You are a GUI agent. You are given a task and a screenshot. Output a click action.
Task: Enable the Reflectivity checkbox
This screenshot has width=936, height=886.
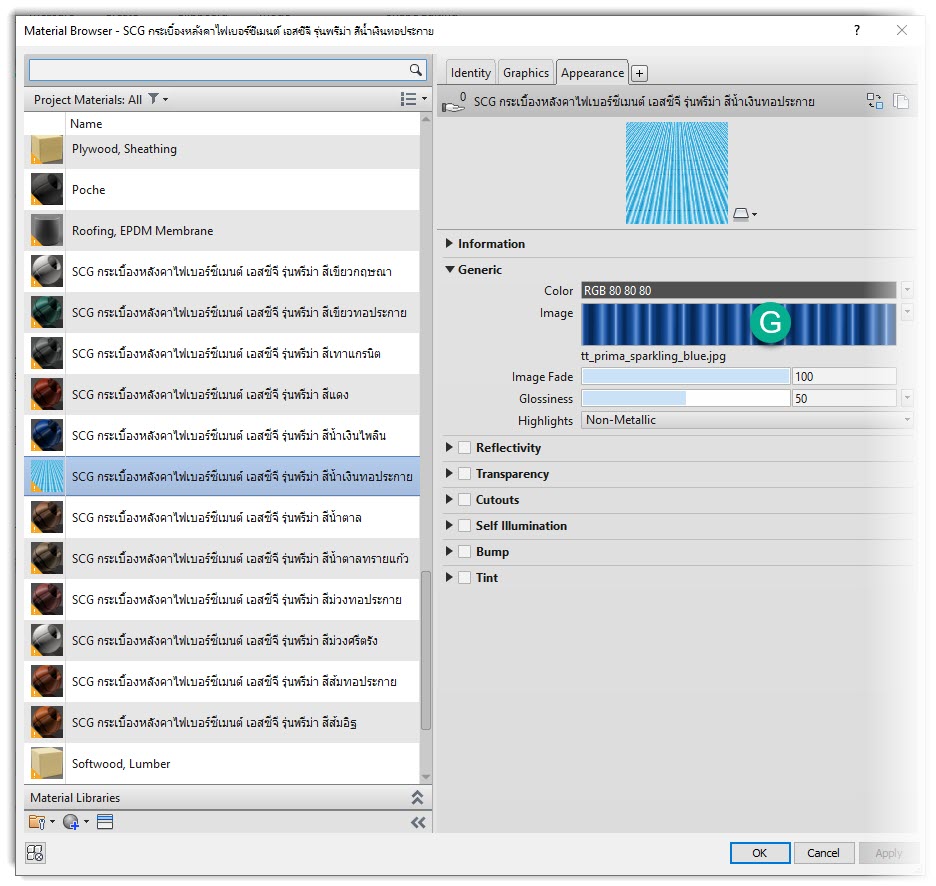tap(465, 448)
